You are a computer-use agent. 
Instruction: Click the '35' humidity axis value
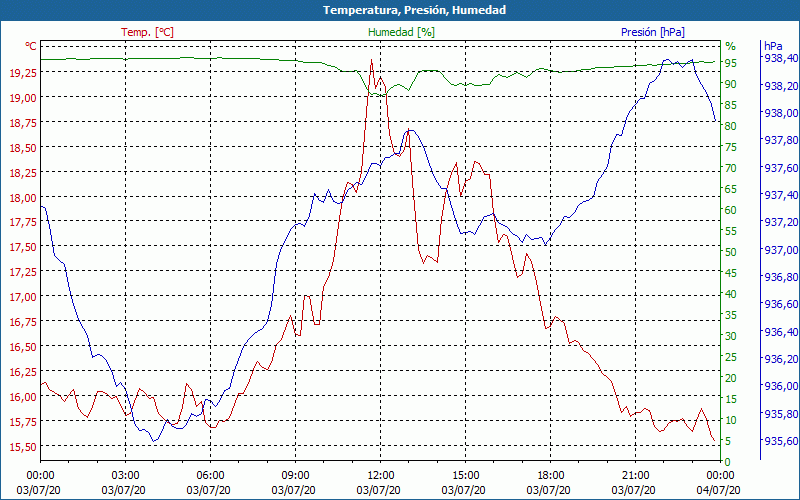(731, 315)
